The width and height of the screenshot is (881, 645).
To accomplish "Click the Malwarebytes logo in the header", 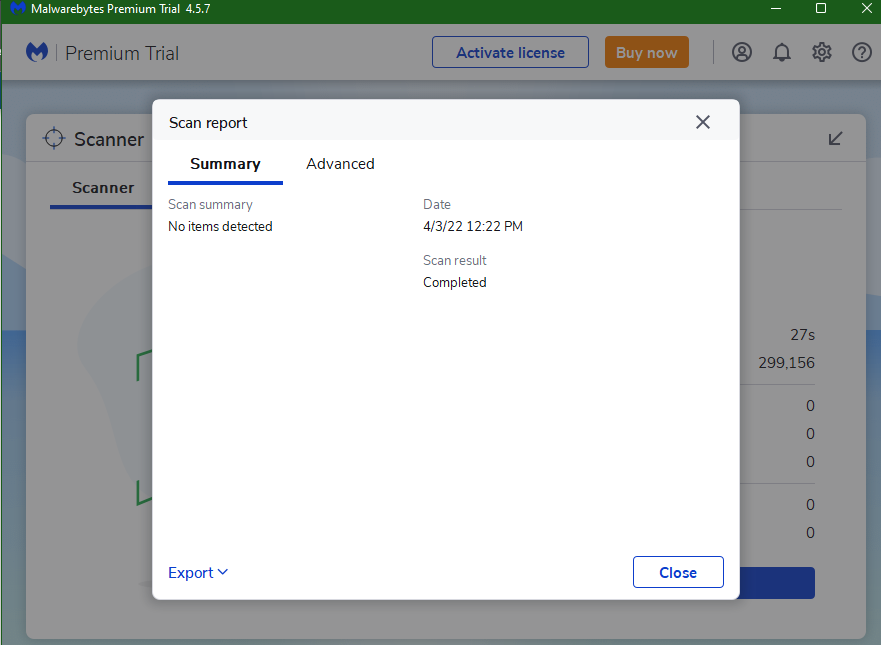I will coord(37,52).
